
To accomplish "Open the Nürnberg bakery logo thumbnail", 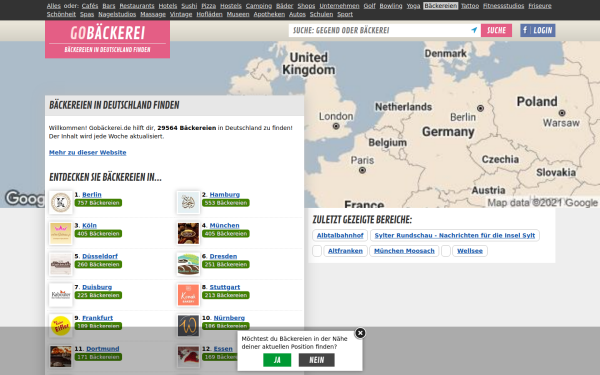I will point(188,326).
